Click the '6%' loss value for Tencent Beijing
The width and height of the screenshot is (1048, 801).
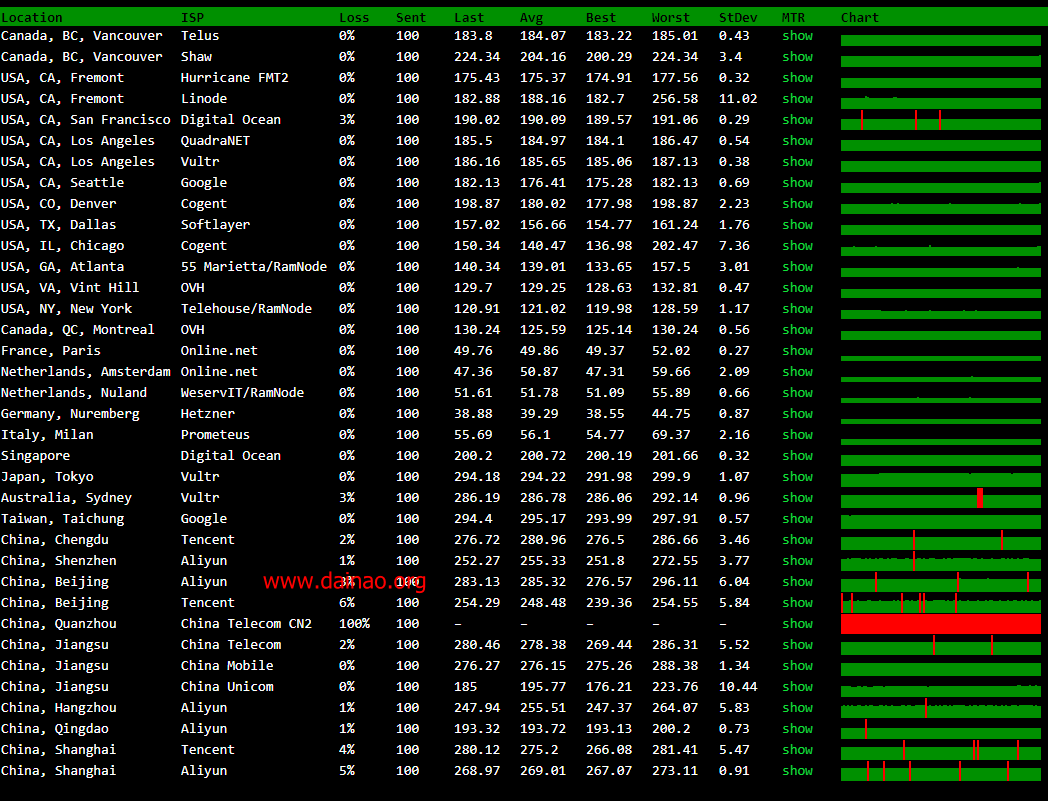347,603
